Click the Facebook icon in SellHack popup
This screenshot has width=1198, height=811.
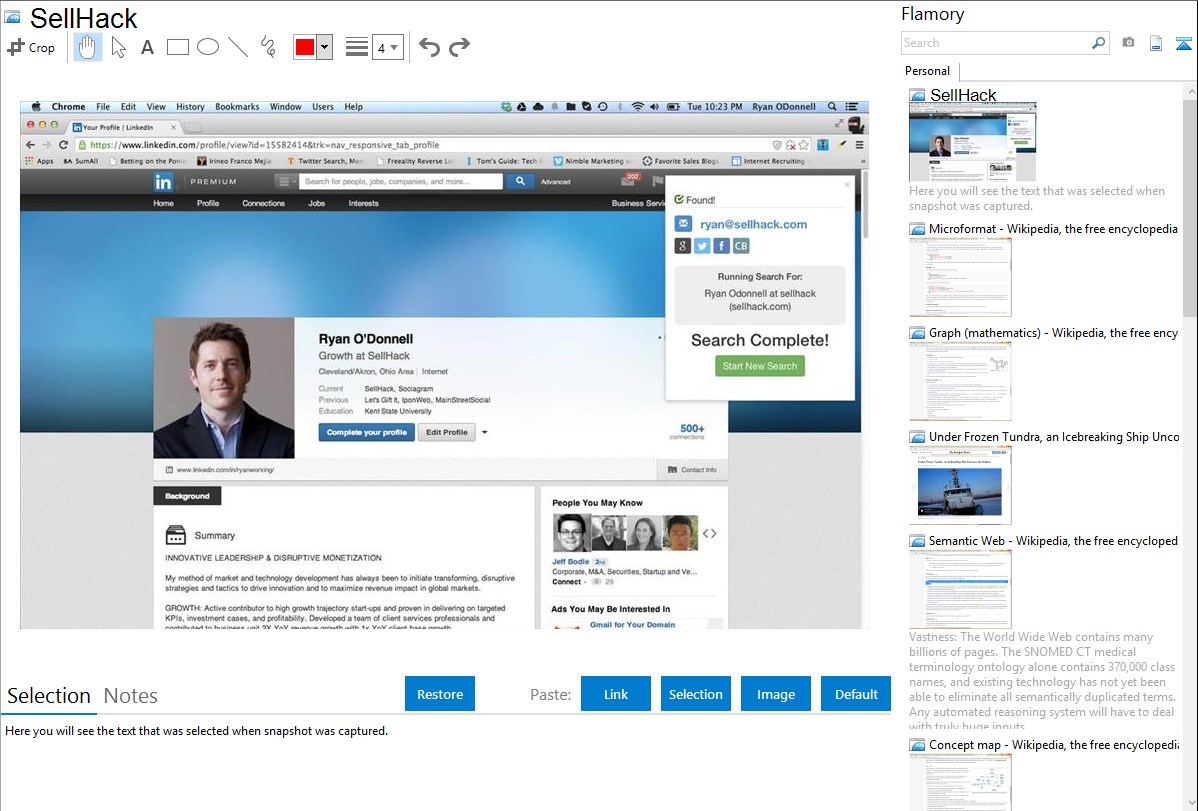(721, 246)
